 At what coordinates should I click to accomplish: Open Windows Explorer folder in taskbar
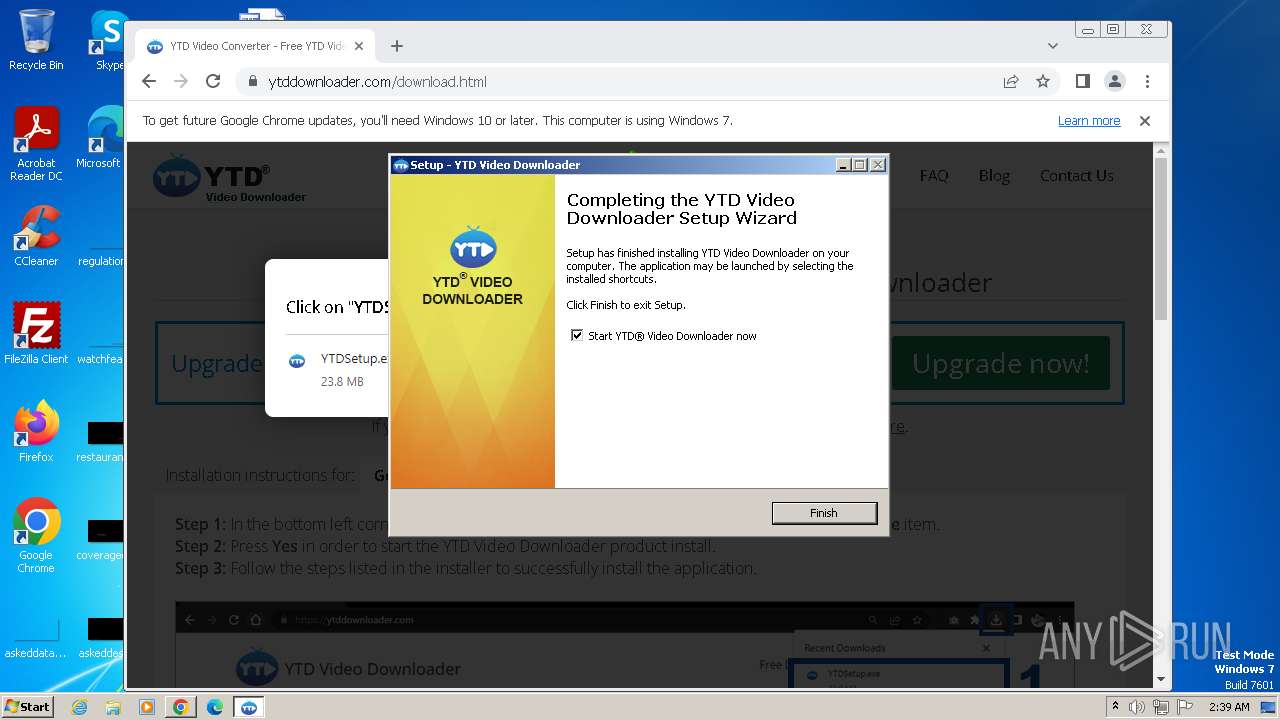coord(113,707)
